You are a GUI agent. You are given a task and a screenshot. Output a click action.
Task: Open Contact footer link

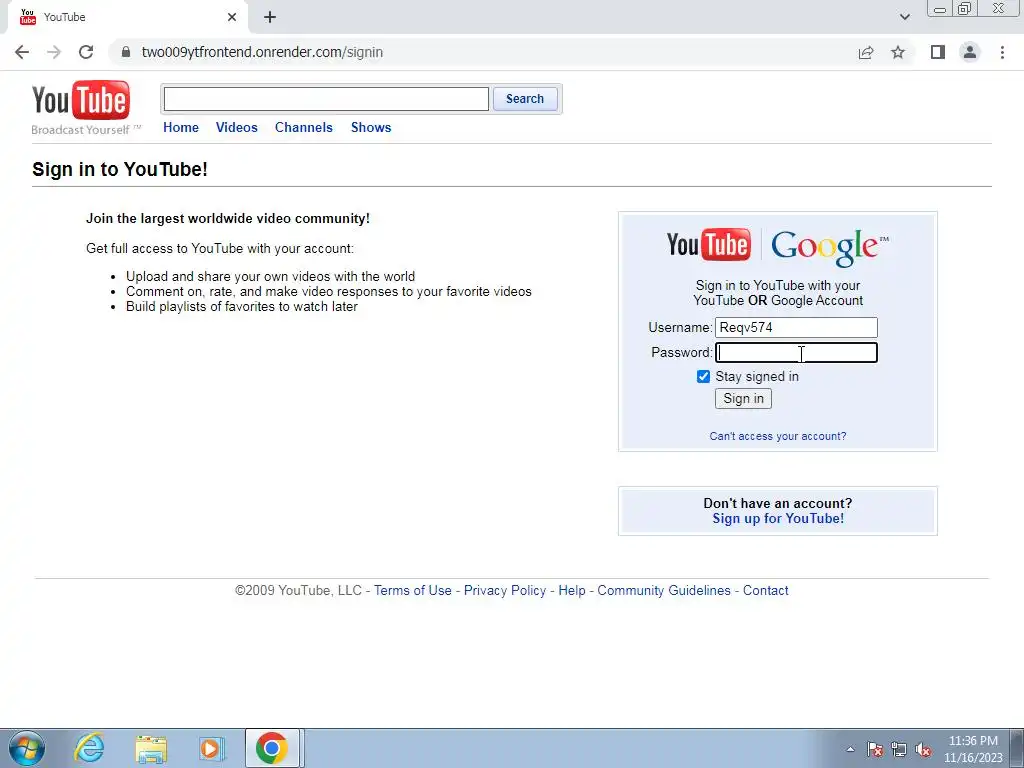[x=765, y=590]
